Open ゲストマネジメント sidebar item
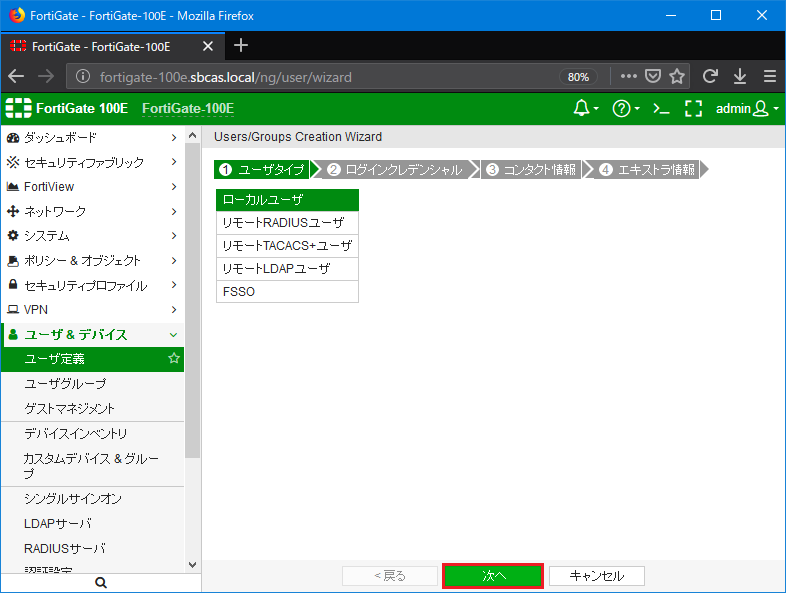786x593 pixels. (x=92, y=408)
